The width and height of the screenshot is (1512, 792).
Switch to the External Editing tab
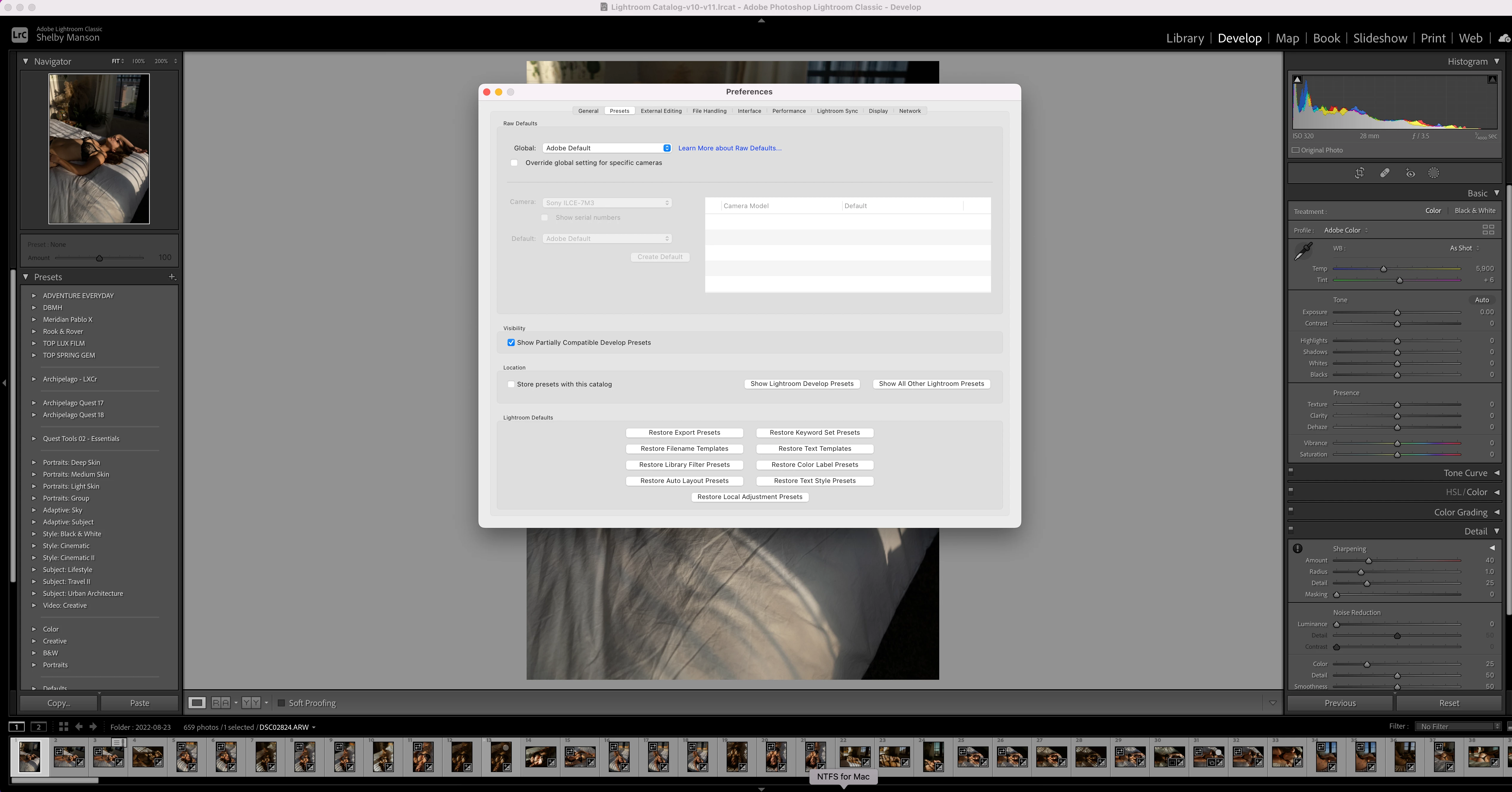tap(661, 111)
